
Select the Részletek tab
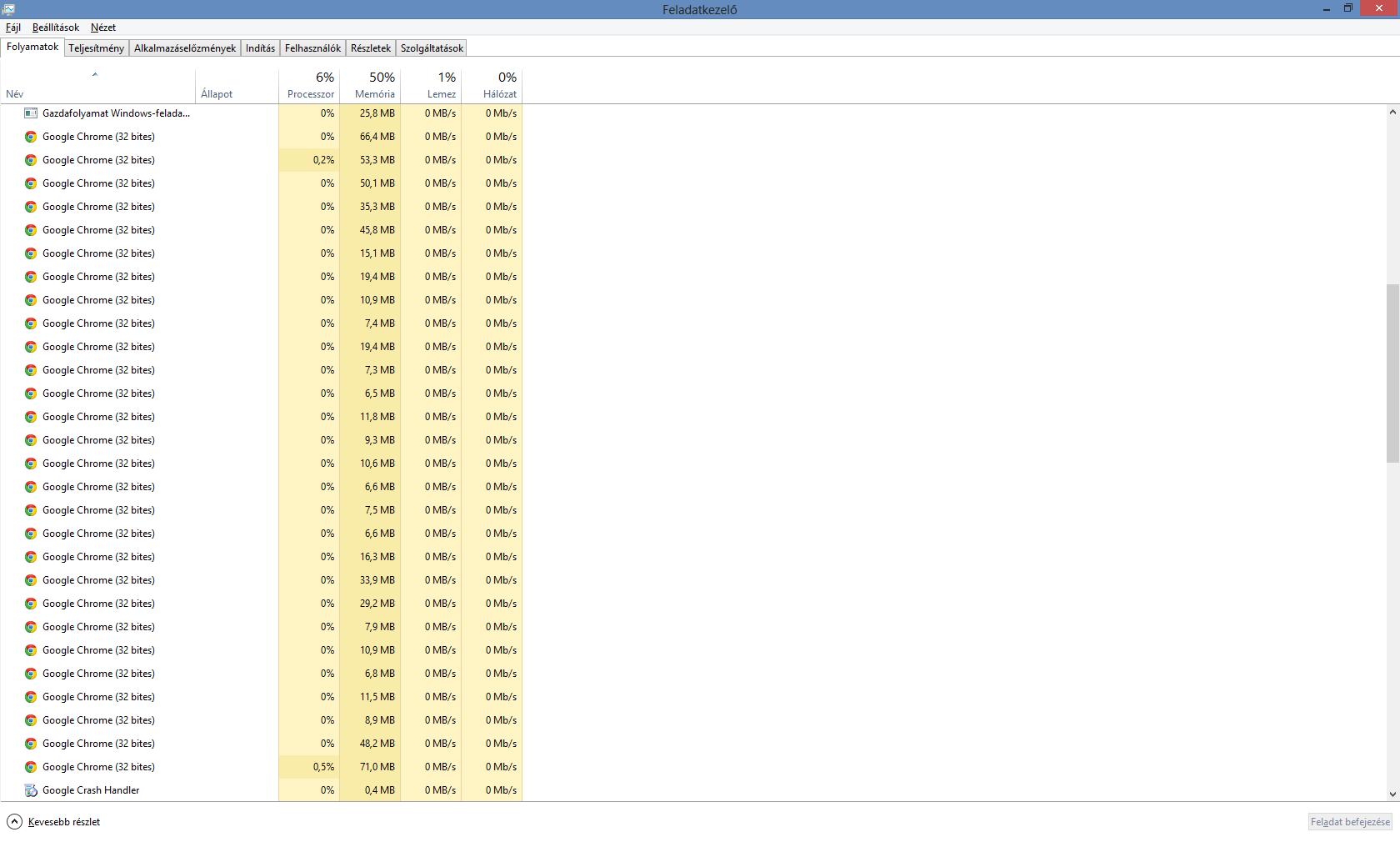click(x=371, y=48)
